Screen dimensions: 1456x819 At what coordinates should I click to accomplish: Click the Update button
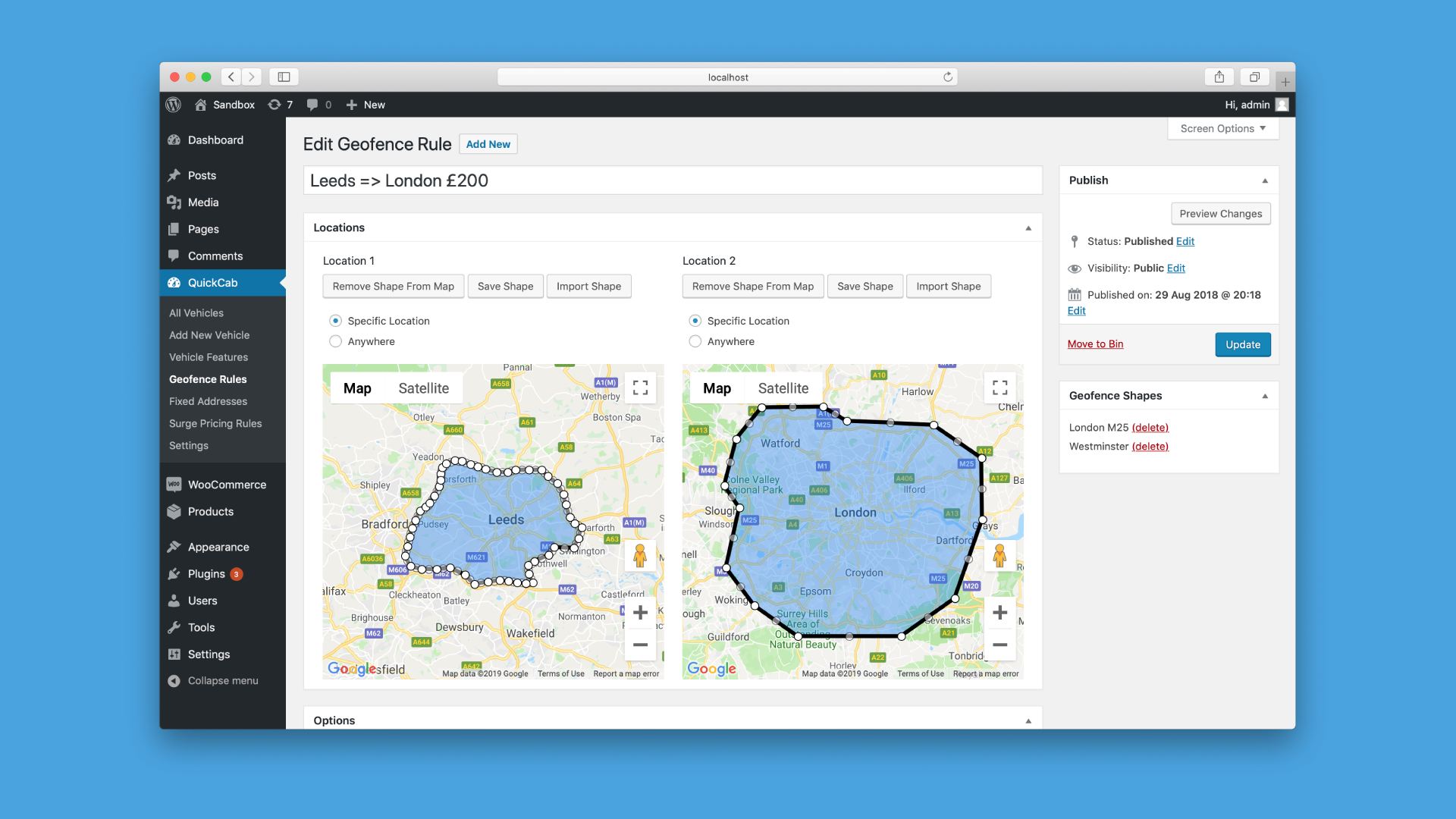tap(1242, 344)
